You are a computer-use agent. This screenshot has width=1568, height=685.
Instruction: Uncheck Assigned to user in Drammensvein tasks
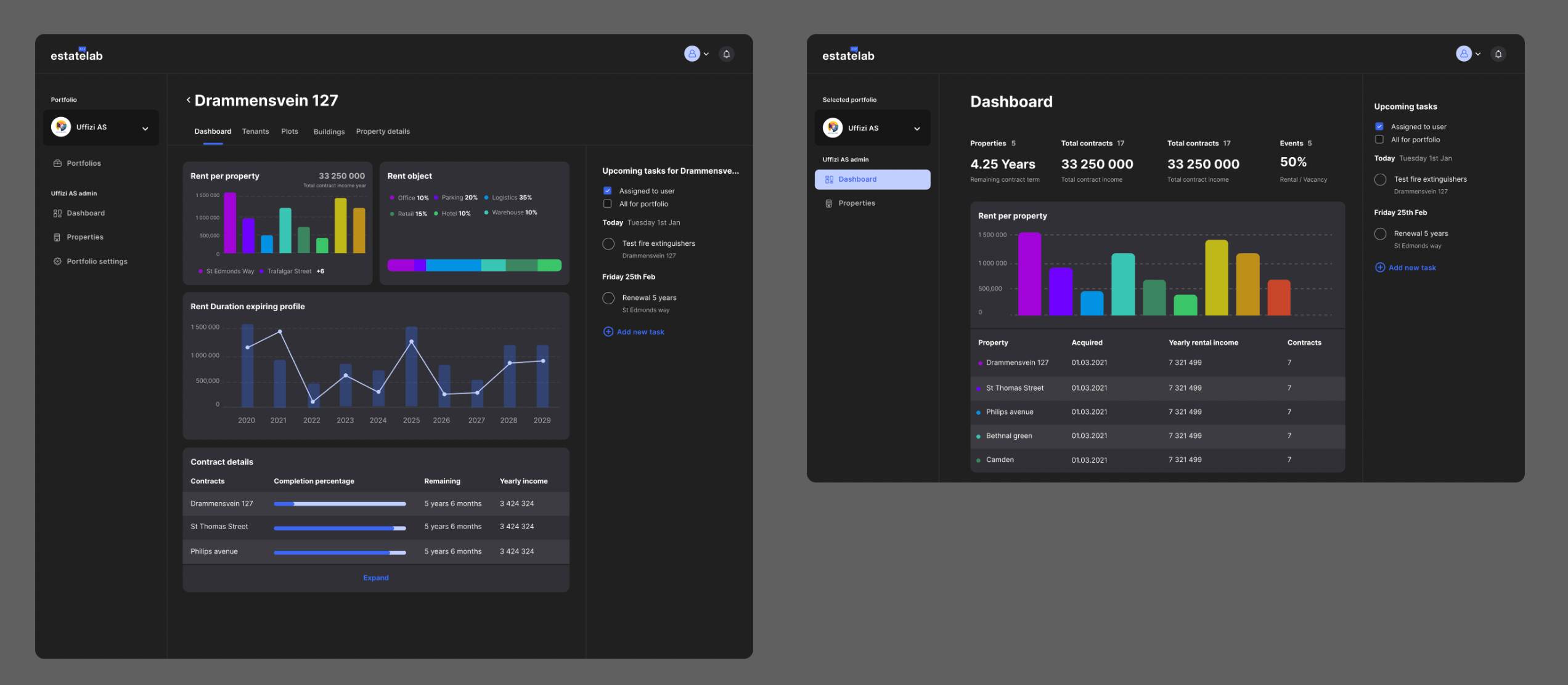click(x=607, y=191)
